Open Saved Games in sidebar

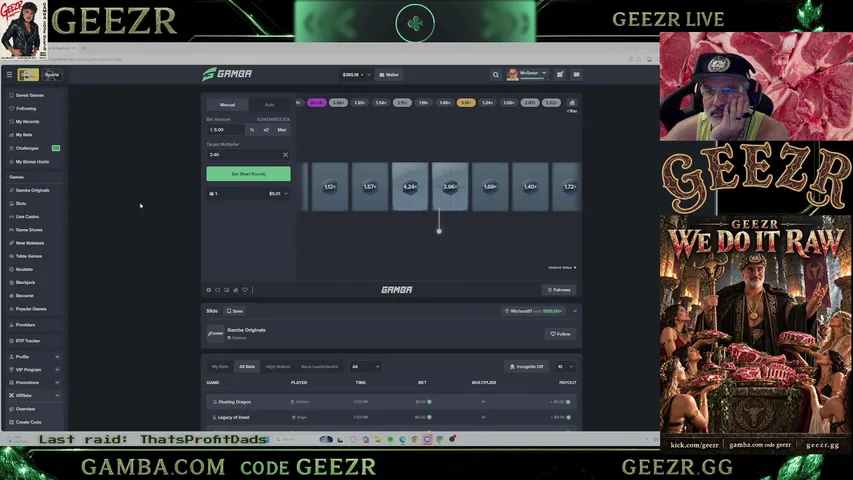click(29, 95)
